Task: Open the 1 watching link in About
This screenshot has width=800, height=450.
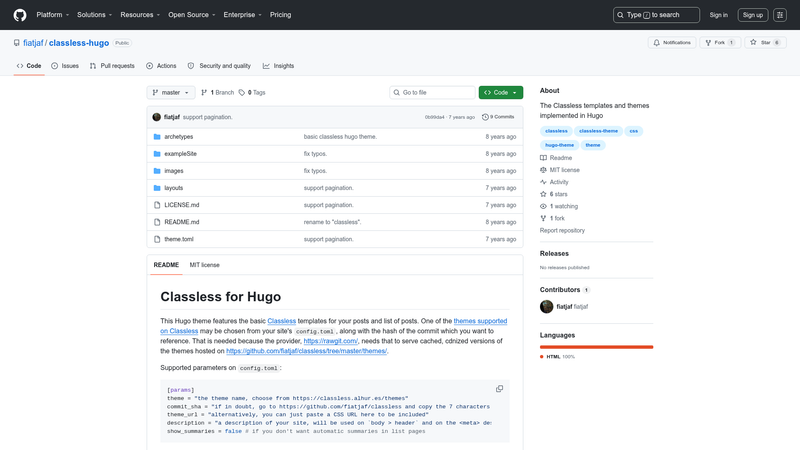Action: 559,207
